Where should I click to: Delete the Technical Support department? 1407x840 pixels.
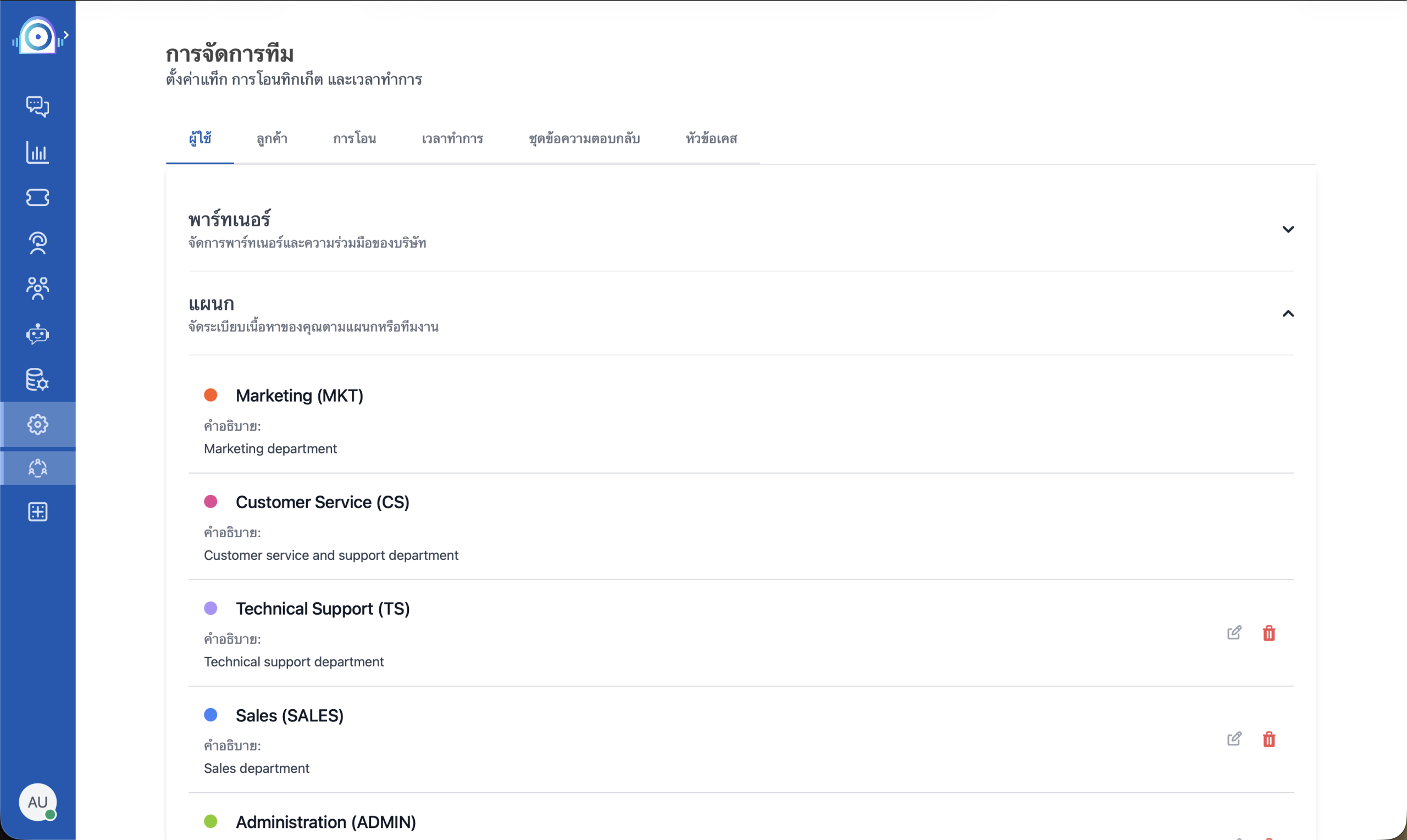pyautogui.click(x=1269, y=633)
